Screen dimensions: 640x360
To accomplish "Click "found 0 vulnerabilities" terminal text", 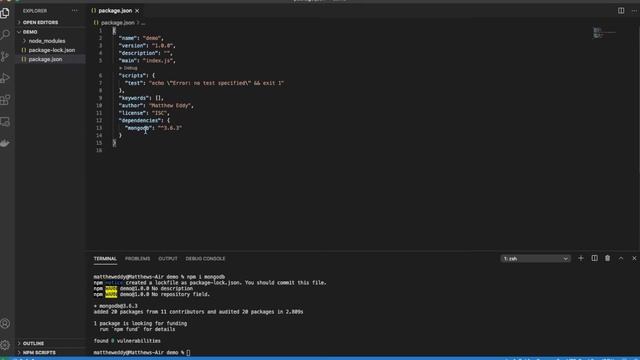I will 127,341.
